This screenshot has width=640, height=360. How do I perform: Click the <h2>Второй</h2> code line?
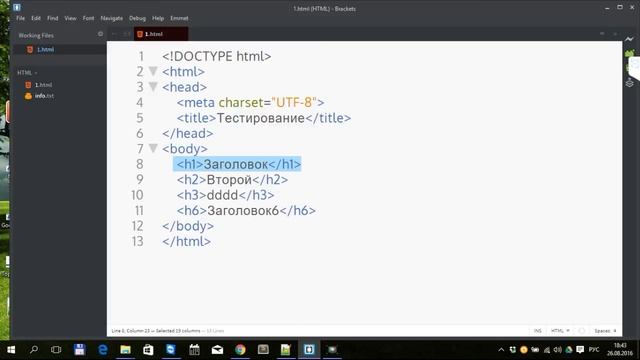[232, 180]
